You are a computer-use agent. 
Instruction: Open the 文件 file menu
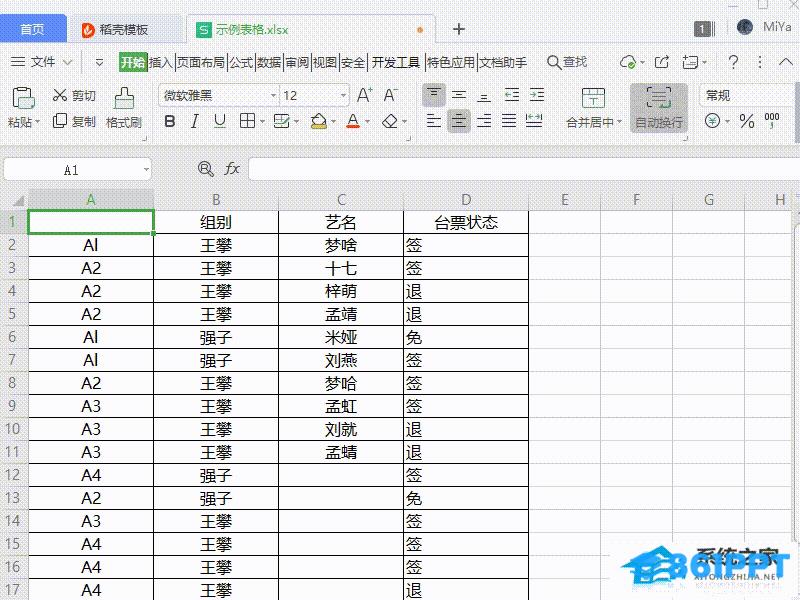click(41, 62)
